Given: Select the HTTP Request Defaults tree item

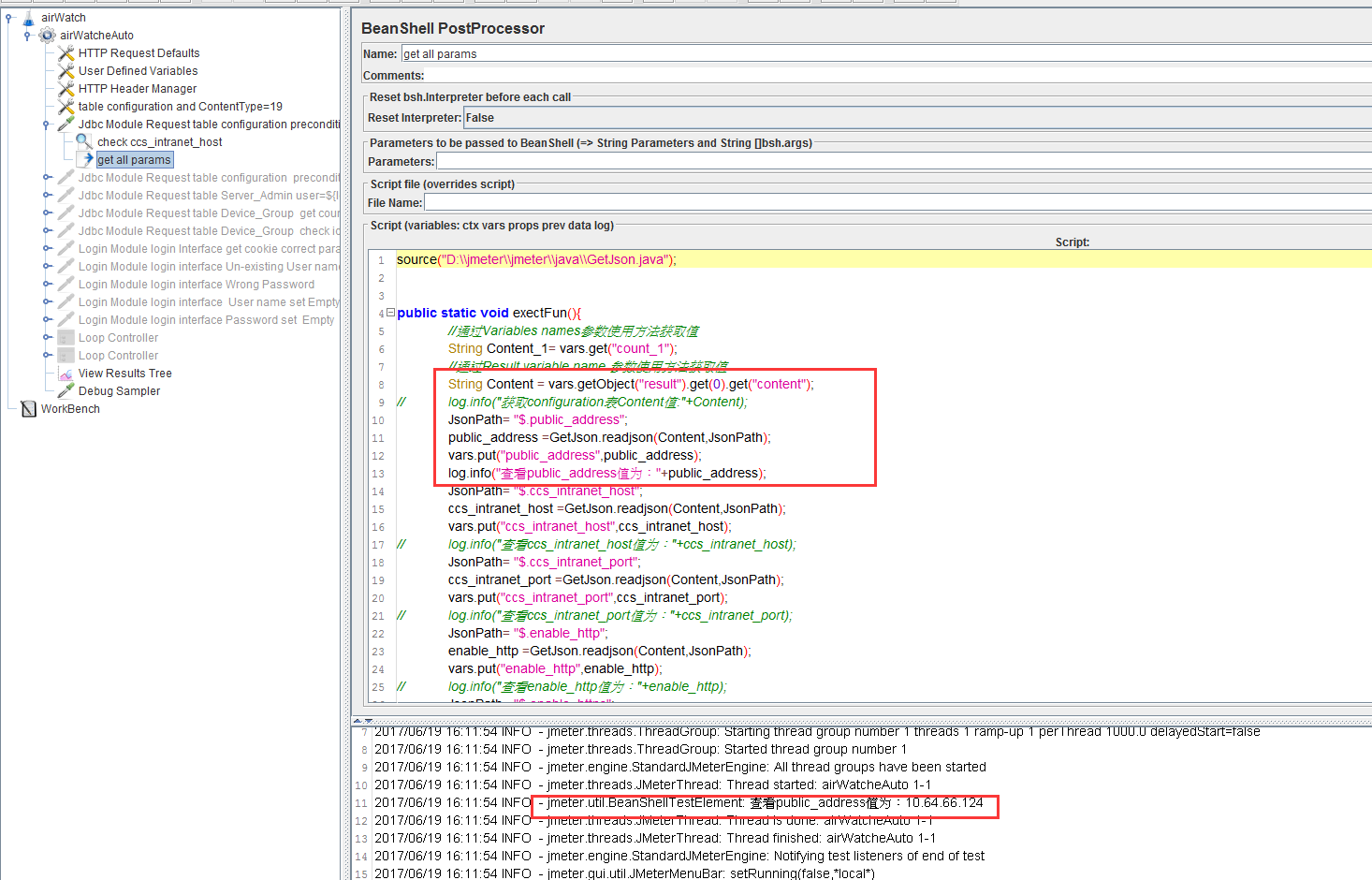Looking at the screenshot, I should coord(139,53).
